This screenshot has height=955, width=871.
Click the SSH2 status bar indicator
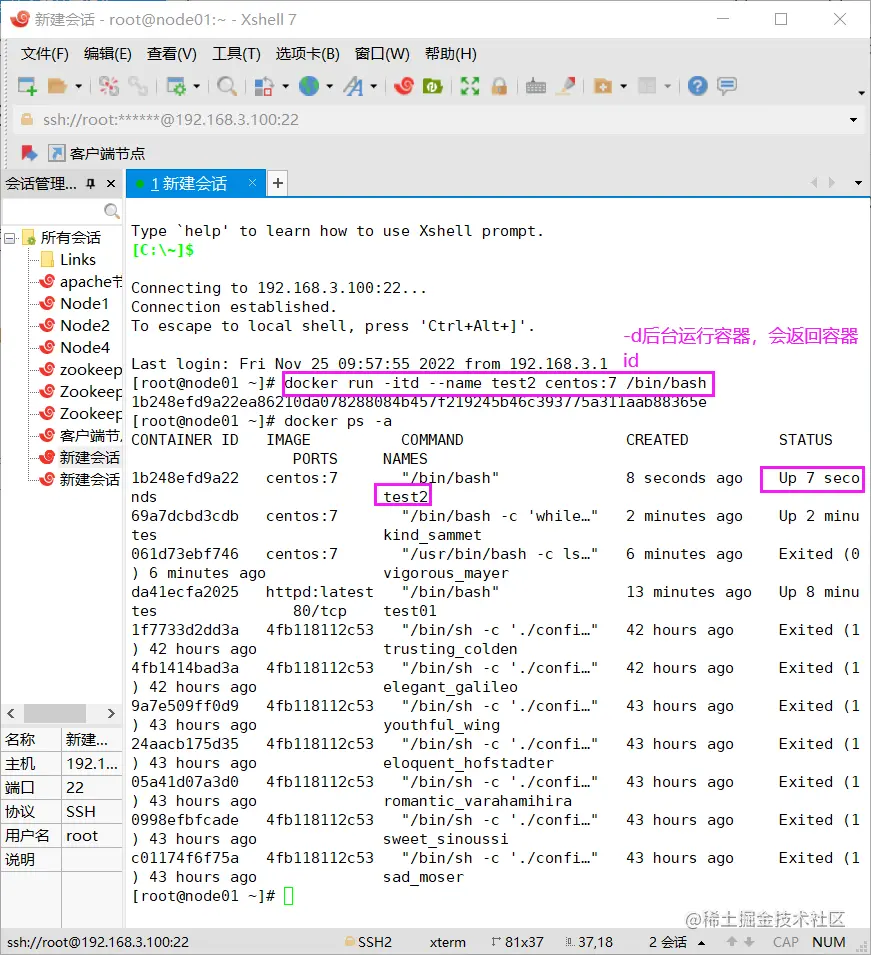point(368,942)
